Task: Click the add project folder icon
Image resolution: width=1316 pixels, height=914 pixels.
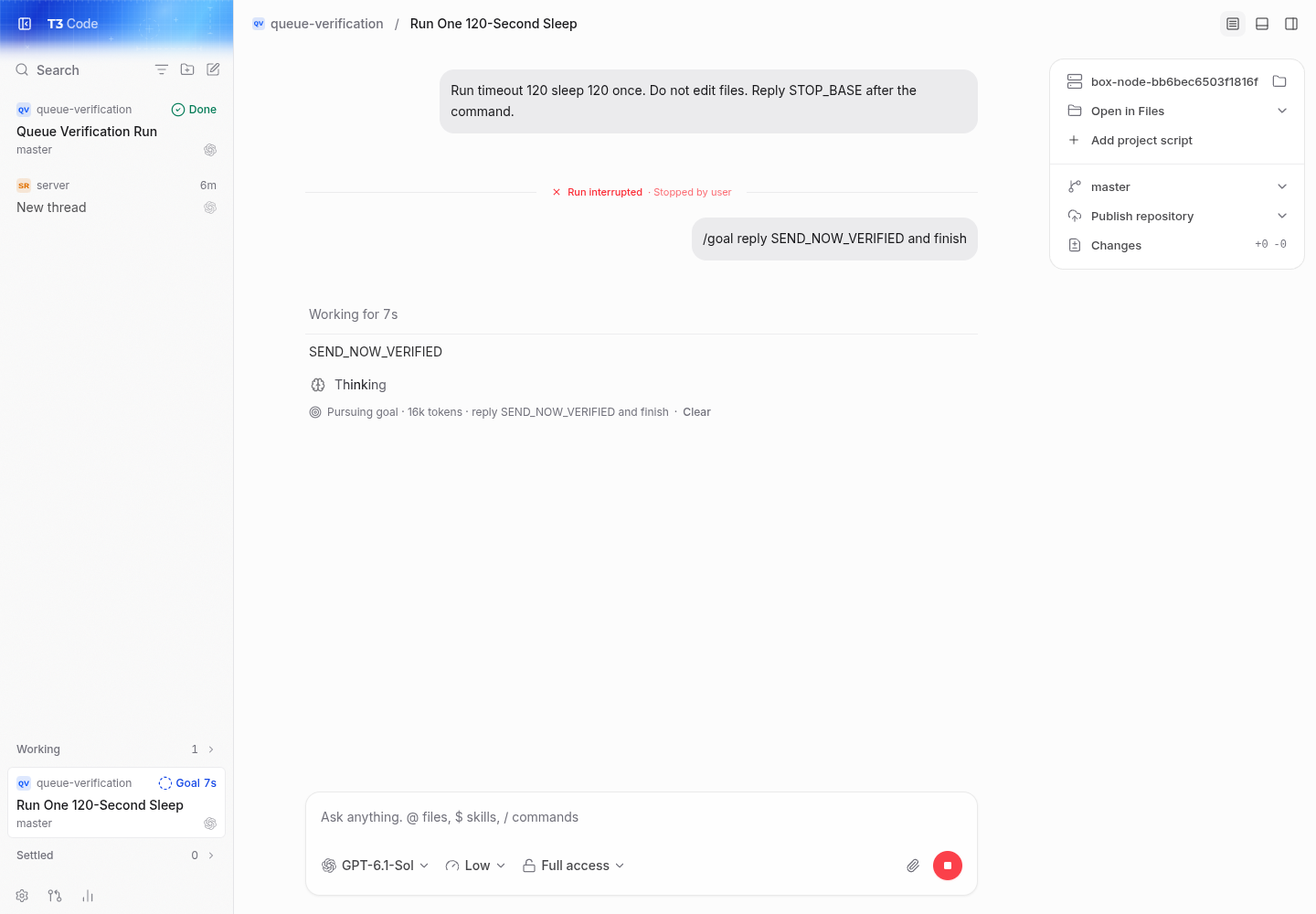Action: (x=187, y=69)
